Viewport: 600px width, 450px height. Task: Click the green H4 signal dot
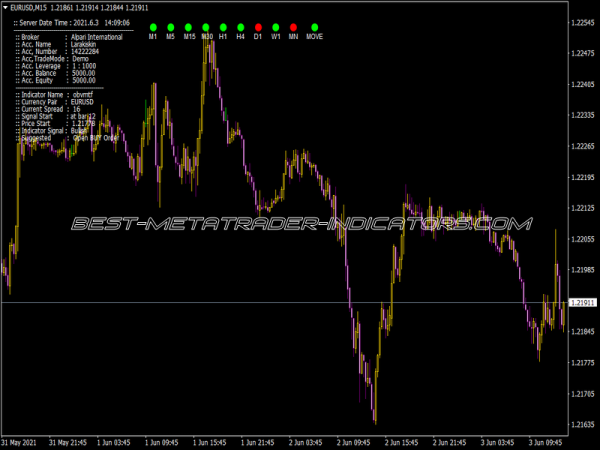click(x=240, y=26)
